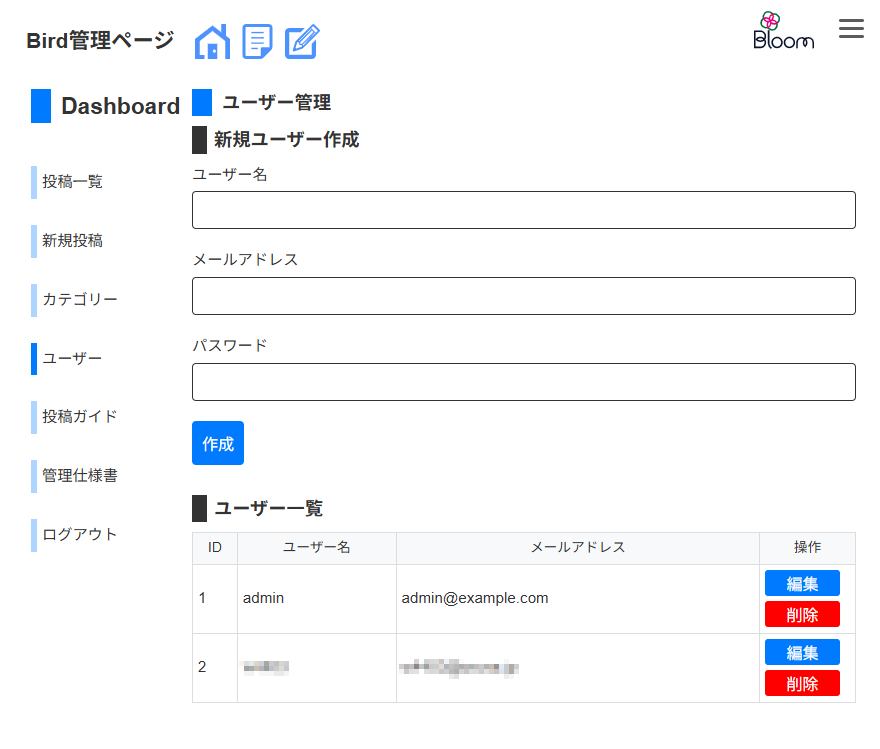The height and width of the screenshot is (749, 880).
Task: Delete the admin user with 削除
Action: click(x=802, y=614)
